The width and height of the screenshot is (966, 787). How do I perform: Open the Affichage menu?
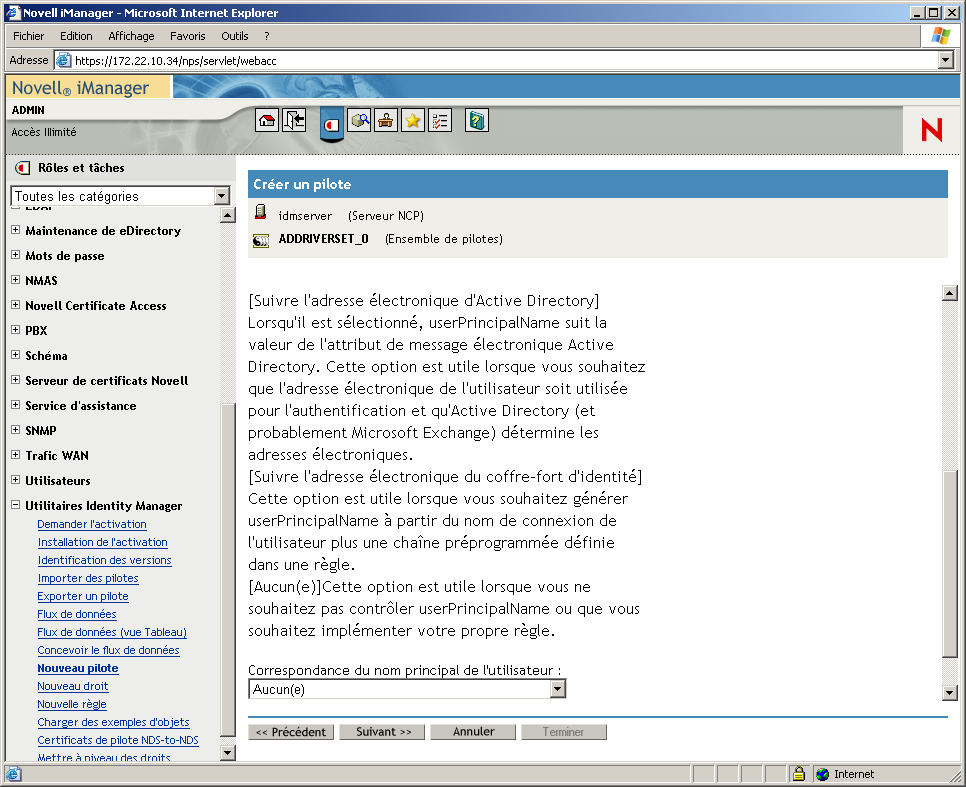(131, 35)
